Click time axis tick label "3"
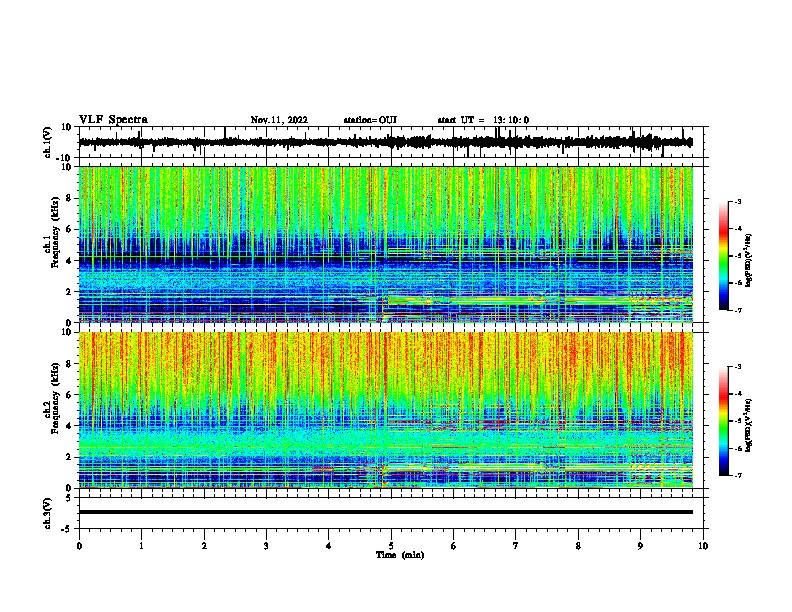The width and height of the screenshot is (792, 612). point(266,546)
